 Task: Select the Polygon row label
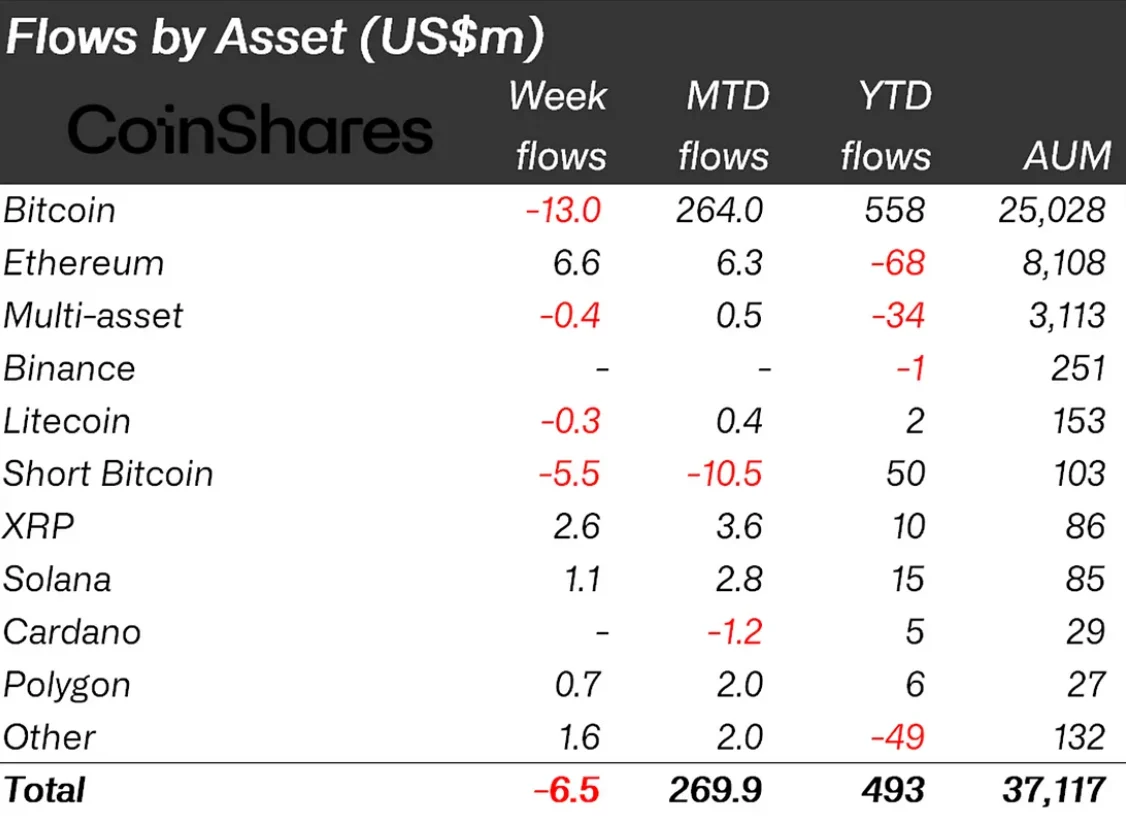(x=67, y=685)
